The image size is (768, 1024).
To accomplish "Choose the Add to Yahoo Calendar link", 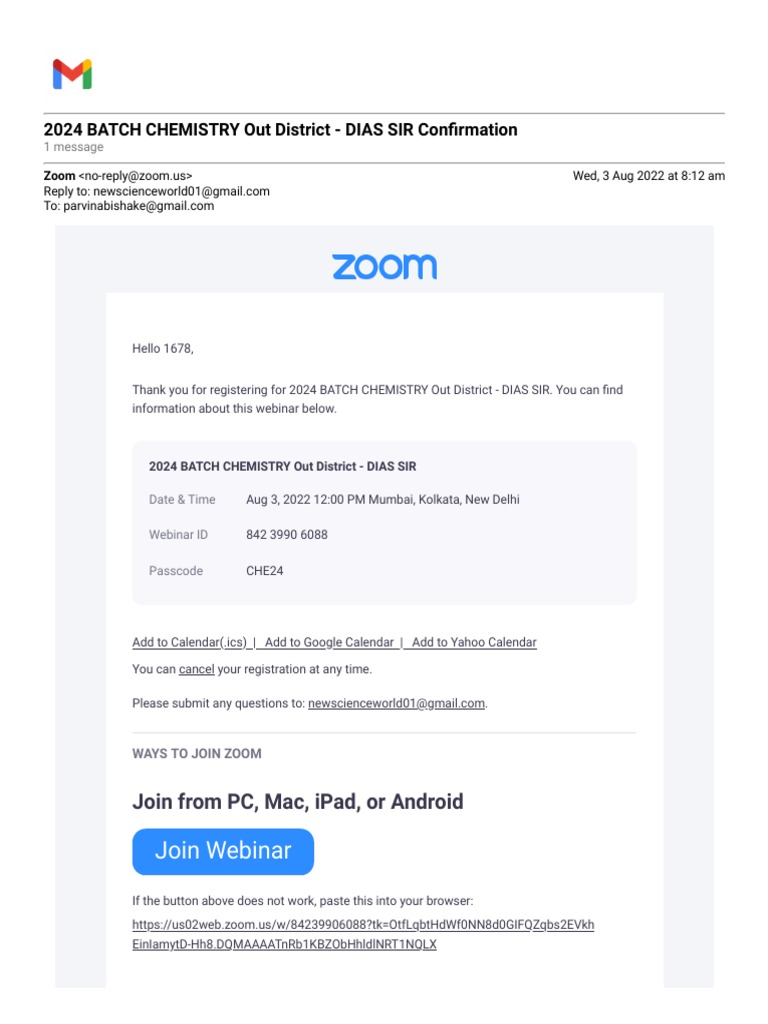I will pos(474,642).
